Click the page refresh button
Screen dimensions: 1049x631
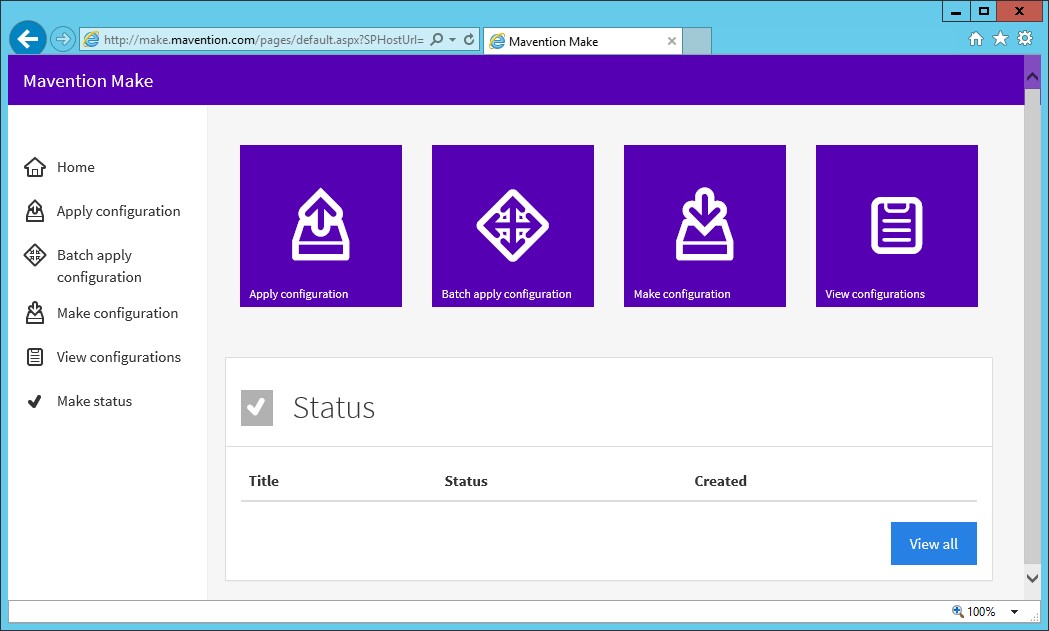pos(469,40)
